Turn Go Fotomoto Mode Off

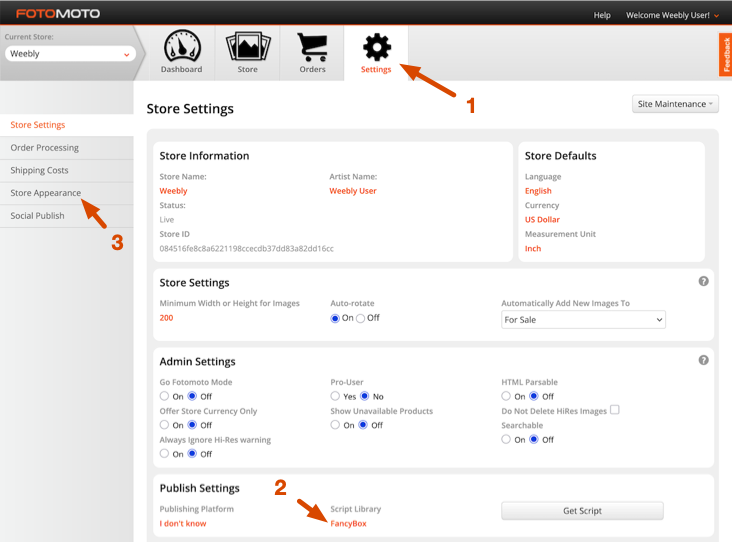click(192, 396)
